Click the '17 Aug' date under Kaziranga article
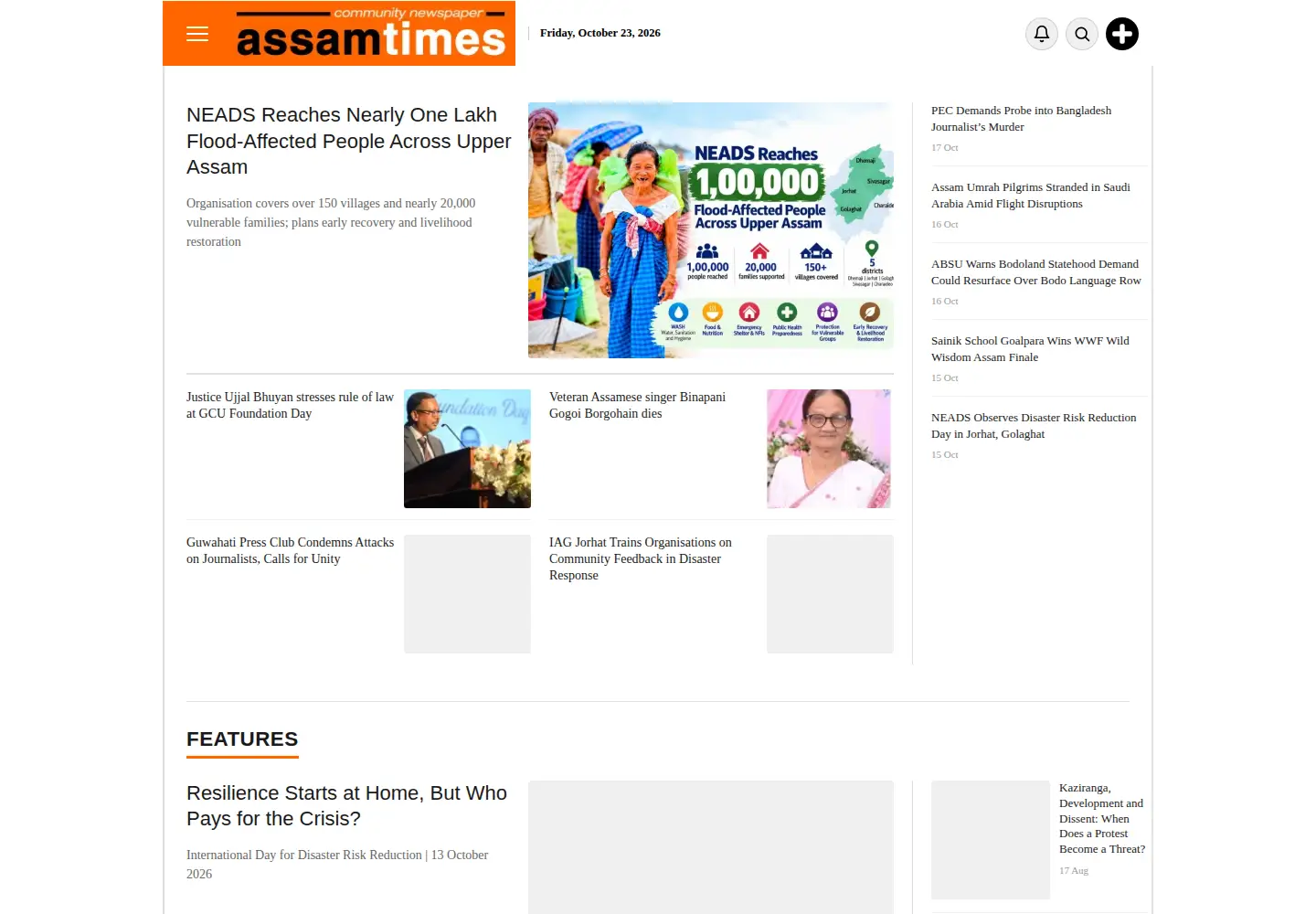This screenshot has width=1316, height=914. click(1074, 870)
